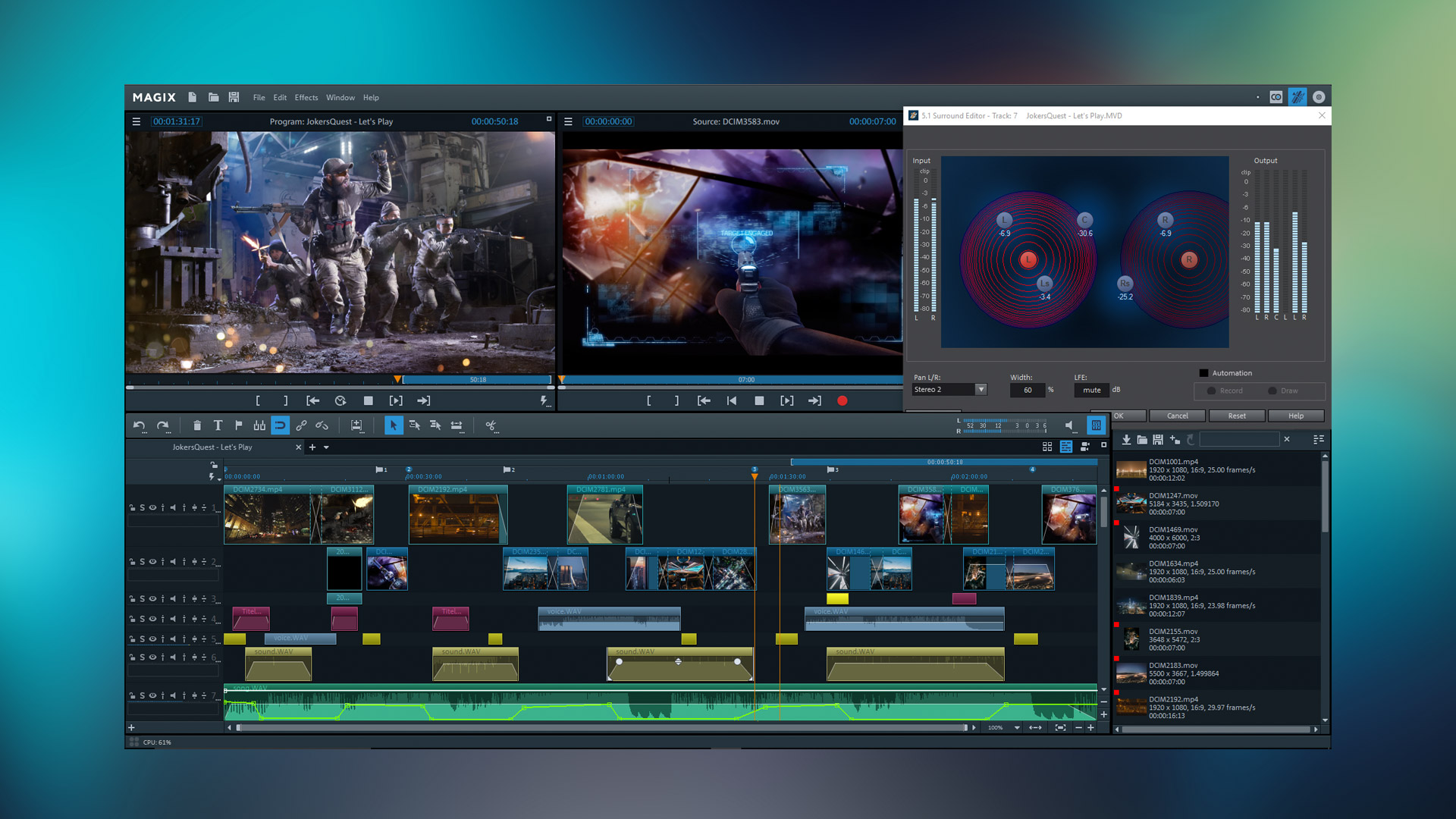Viewport: 1456px width, 819px height.
Task: Select the Undo icon in the timeline toolbar
Action: [140, 425]
